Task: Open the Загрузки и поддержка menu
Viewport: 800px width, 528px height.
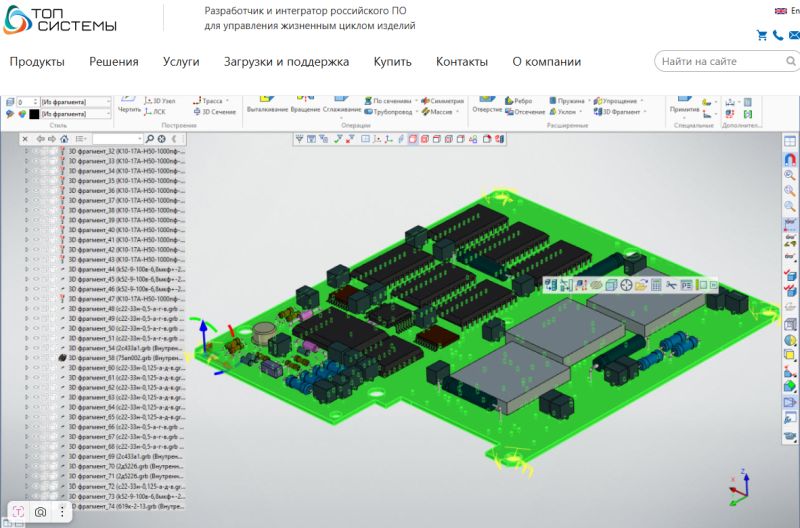Action: [x=286, y=62]
